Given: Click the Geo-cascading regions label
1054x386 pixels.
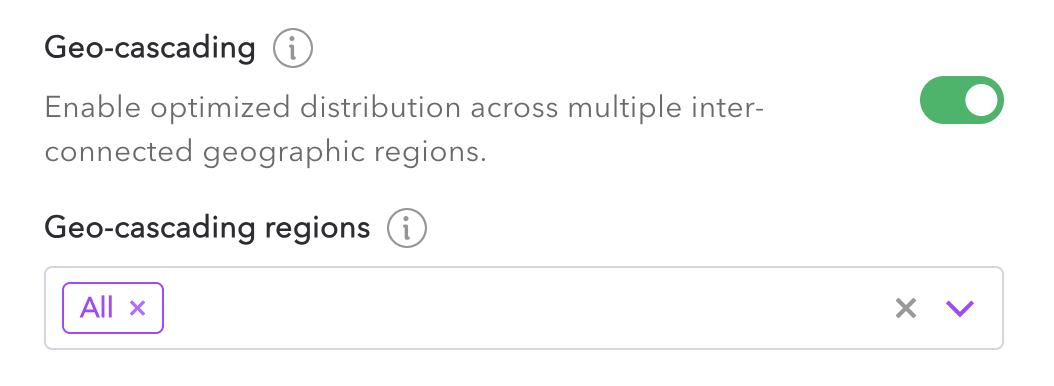Looking at the screenshot, I should click(207, 229).
